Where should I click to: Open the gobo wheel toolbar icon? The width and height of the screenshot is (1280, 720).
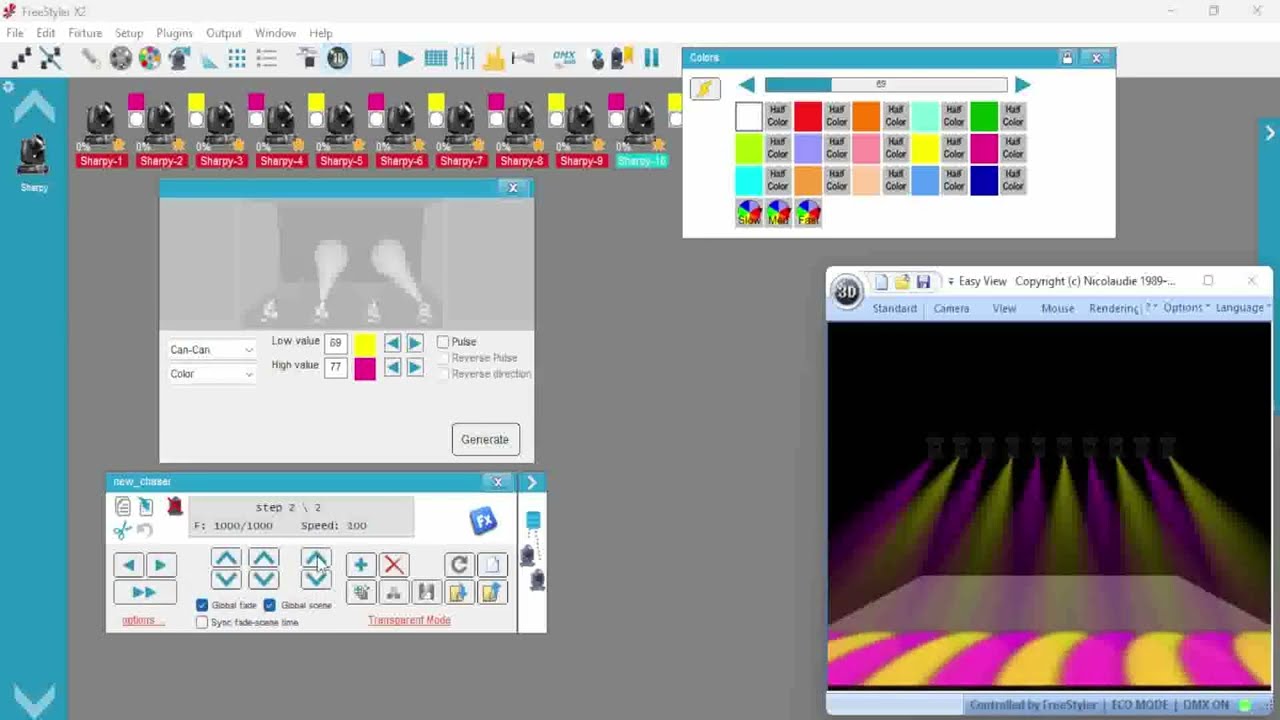click(121, 59)
